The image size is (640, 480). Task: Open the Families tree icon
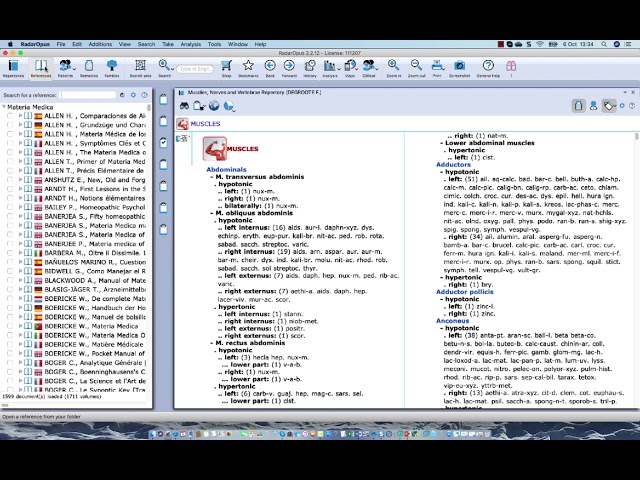coord(112,68)
